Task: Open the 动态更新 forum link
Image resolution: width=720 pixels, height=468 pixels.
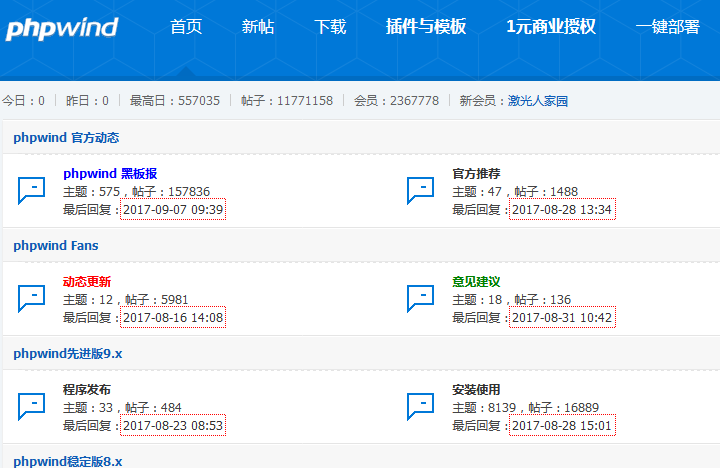Action: click(87, 282)
